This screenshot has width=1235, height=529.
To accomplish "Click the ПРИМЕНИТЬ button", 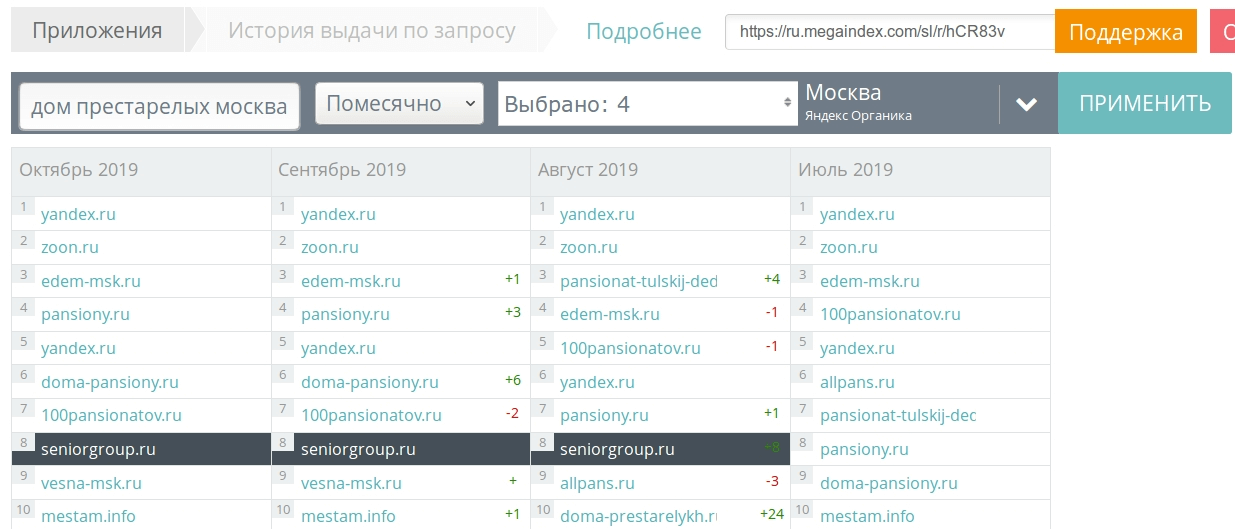I will (1145, 103).
